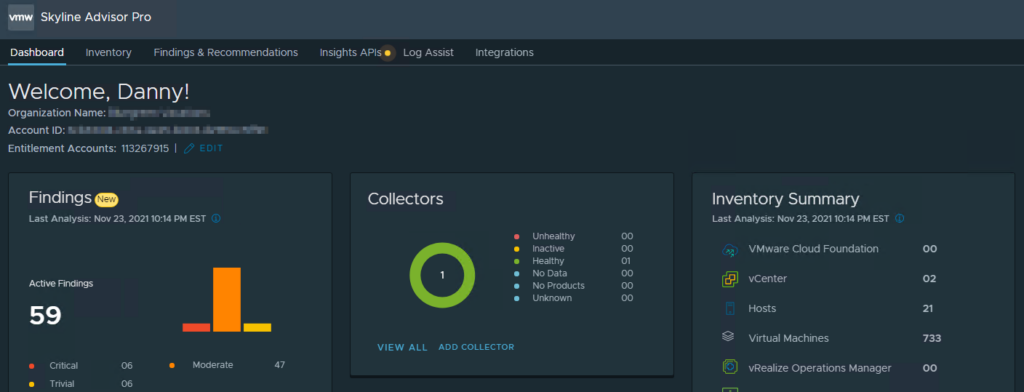Click the tall orange Moderate findings bar

pyautogui.click(x=227, y=299)
